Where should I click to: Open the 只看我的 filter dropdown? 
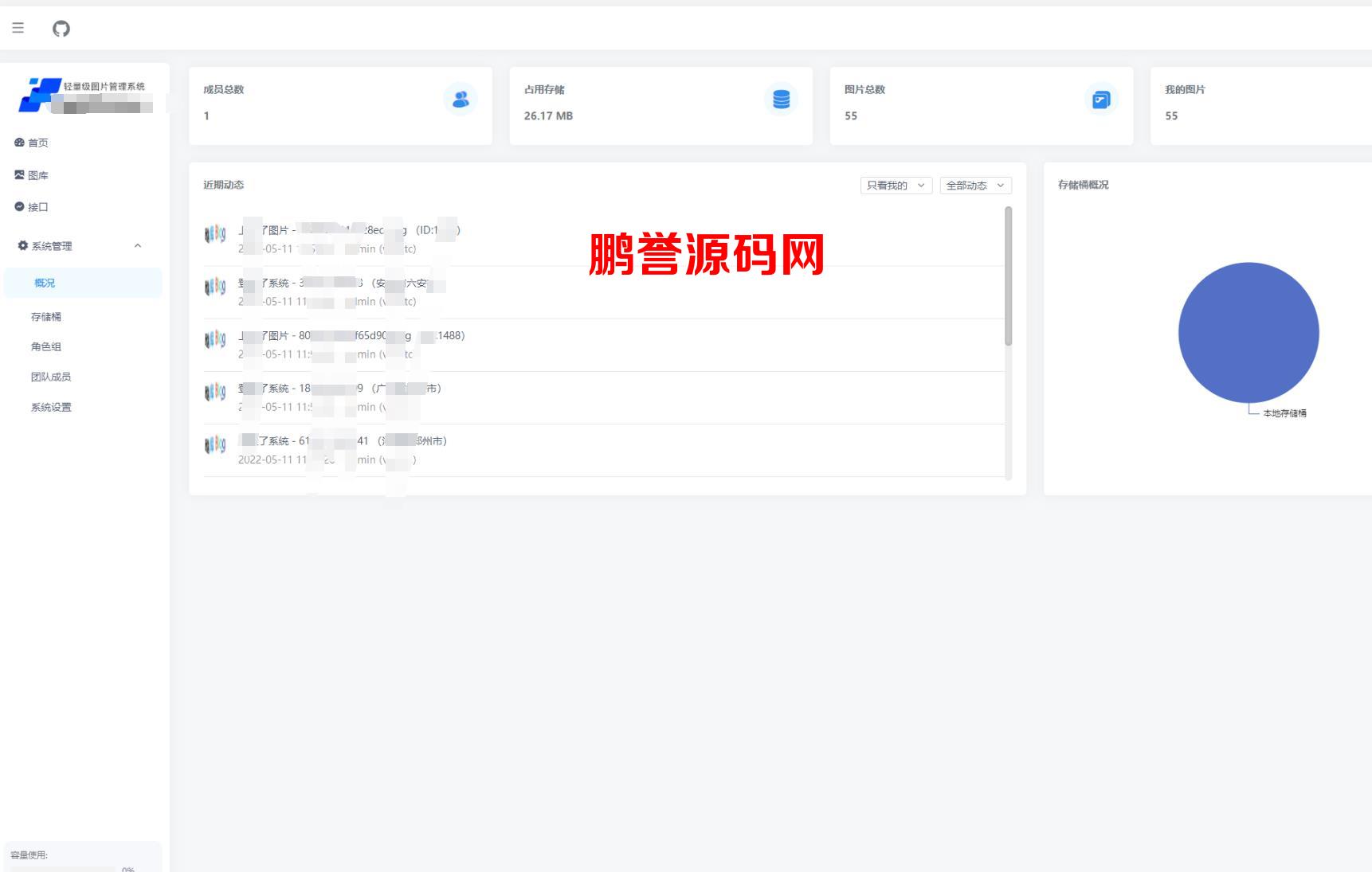coord(896,186)
